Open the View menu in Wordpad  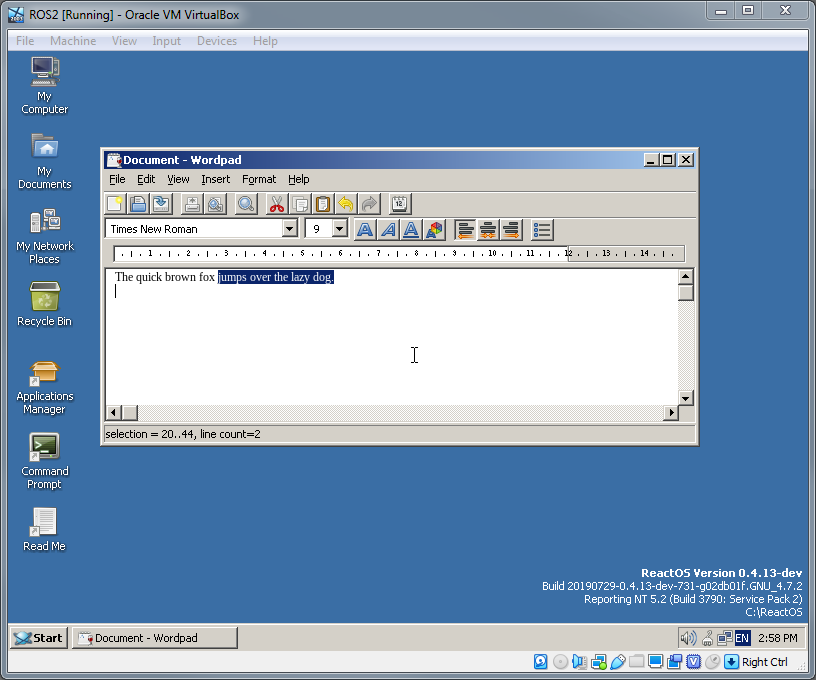point(178,179)
